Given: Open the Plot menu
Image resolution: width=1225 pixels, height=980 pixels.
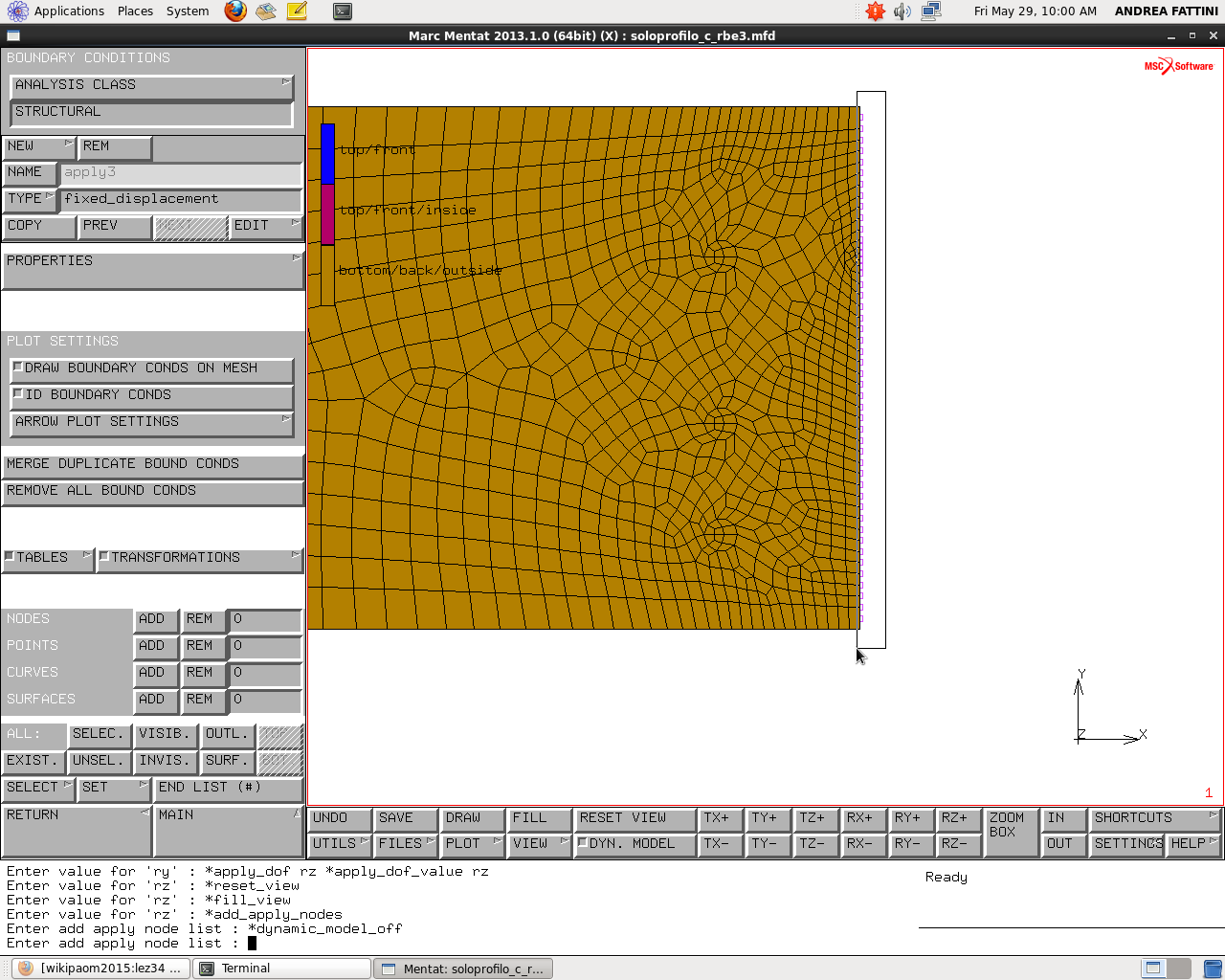Looking at the screenshot, I should coord(472,844).
